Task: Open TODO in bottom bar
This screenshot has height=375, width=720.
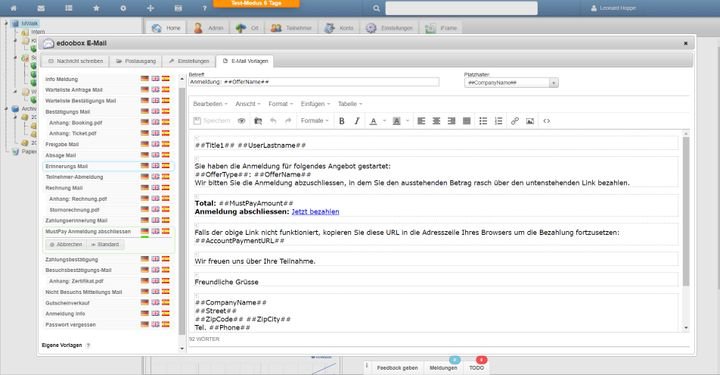Action: [476, 368]
